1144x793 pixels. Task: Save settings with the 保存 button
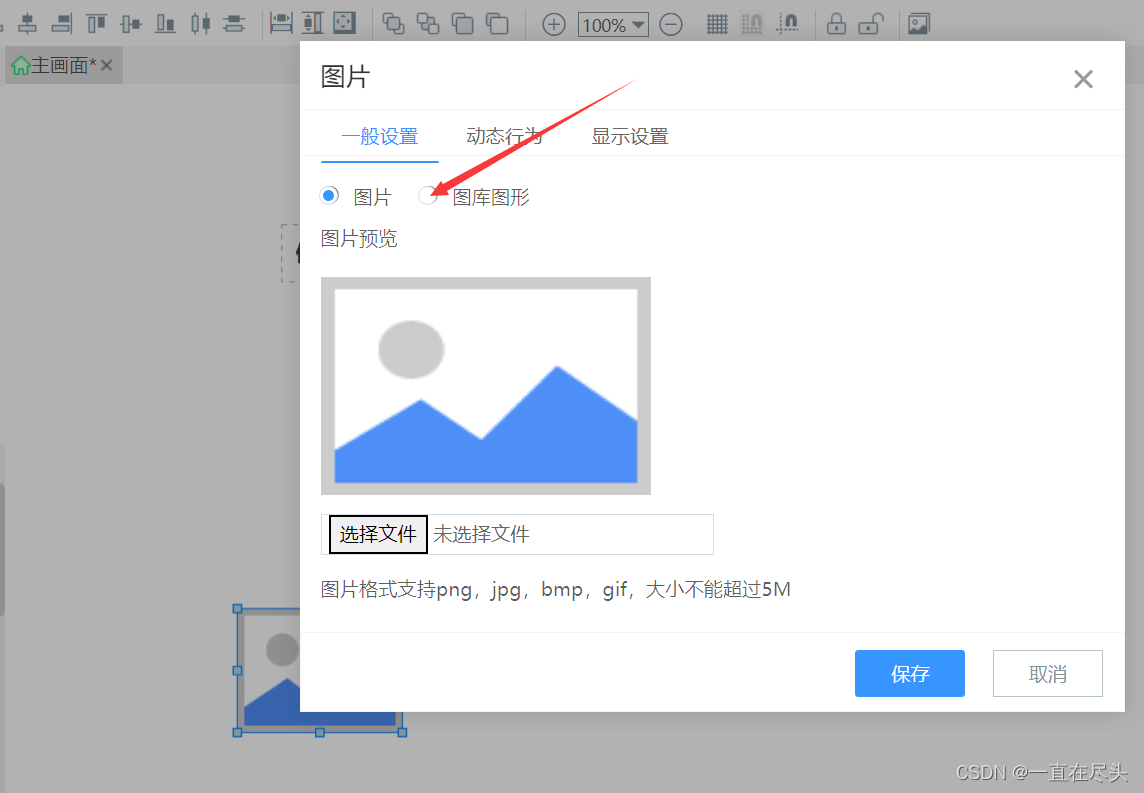[910, 673]
